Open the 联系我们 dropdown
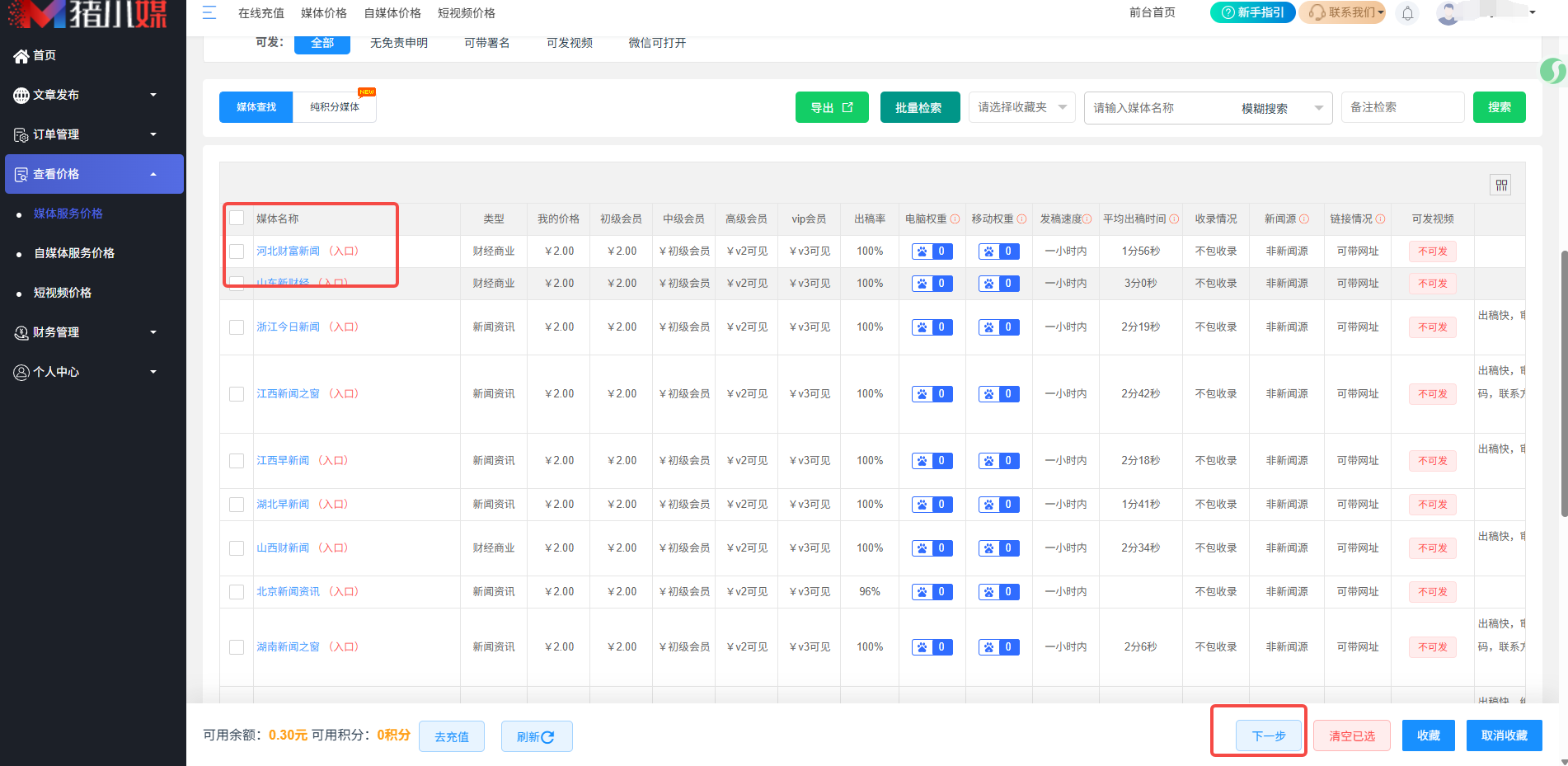The width and height of the screenshot is (1568, 766). pos(1343,12)
